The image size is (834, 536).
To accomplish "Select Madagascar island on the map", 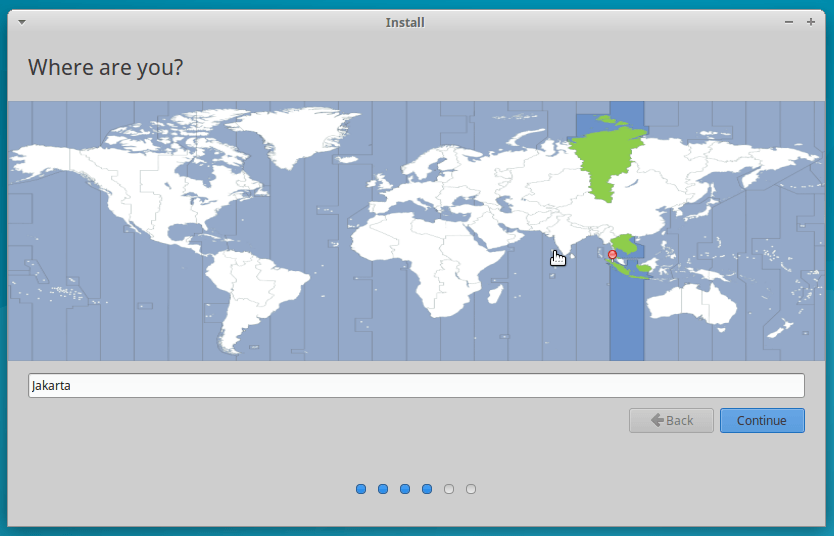I will 495,294.
